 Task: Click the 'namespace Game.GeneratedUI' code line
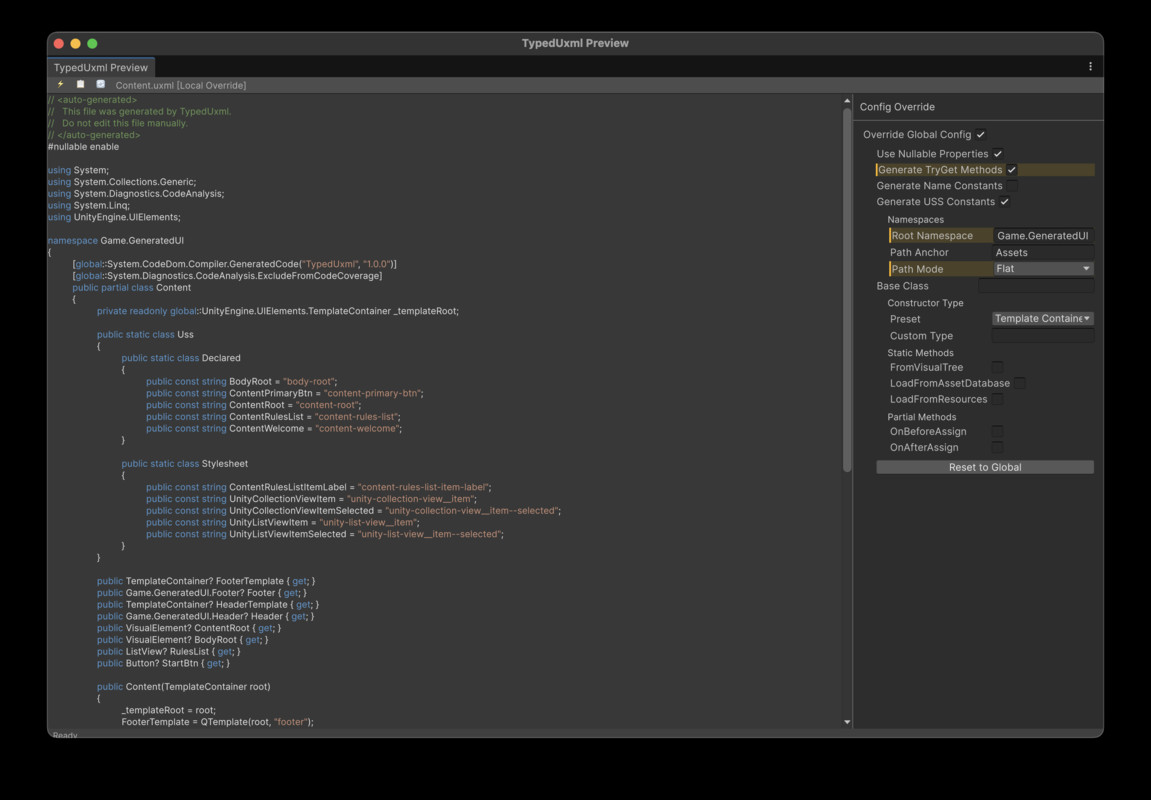coord(116,241)
